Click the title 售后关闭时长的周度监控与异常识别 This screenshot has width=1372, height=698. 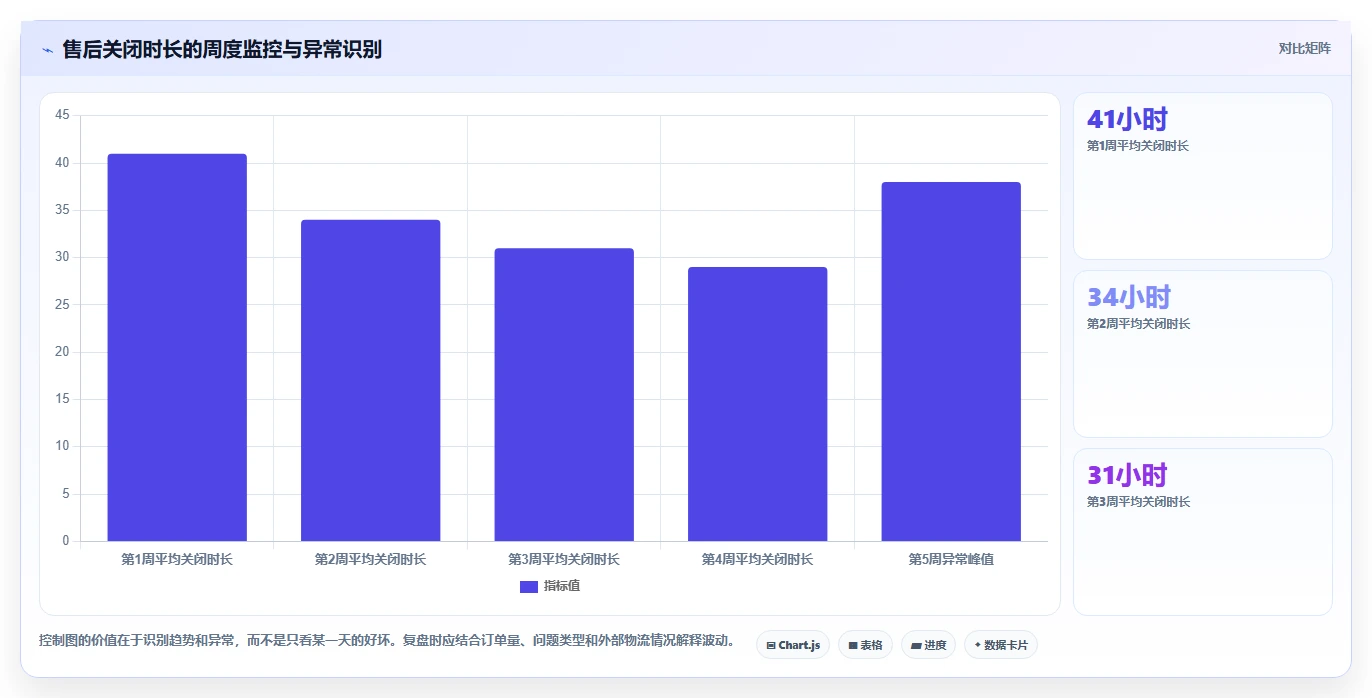click(x=222, y=49)
